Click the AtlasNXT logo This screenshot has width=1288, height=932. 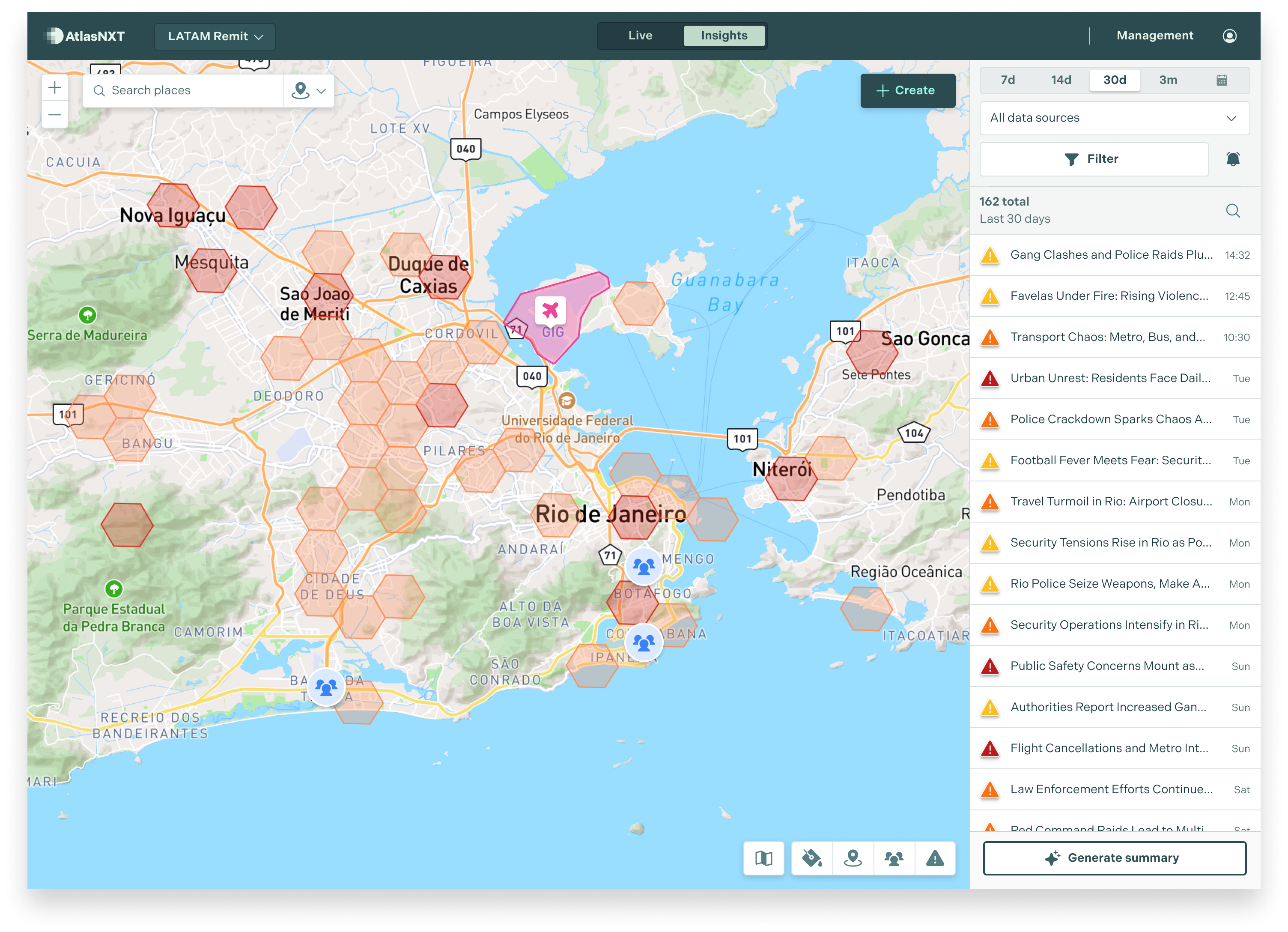pos(85,36)
